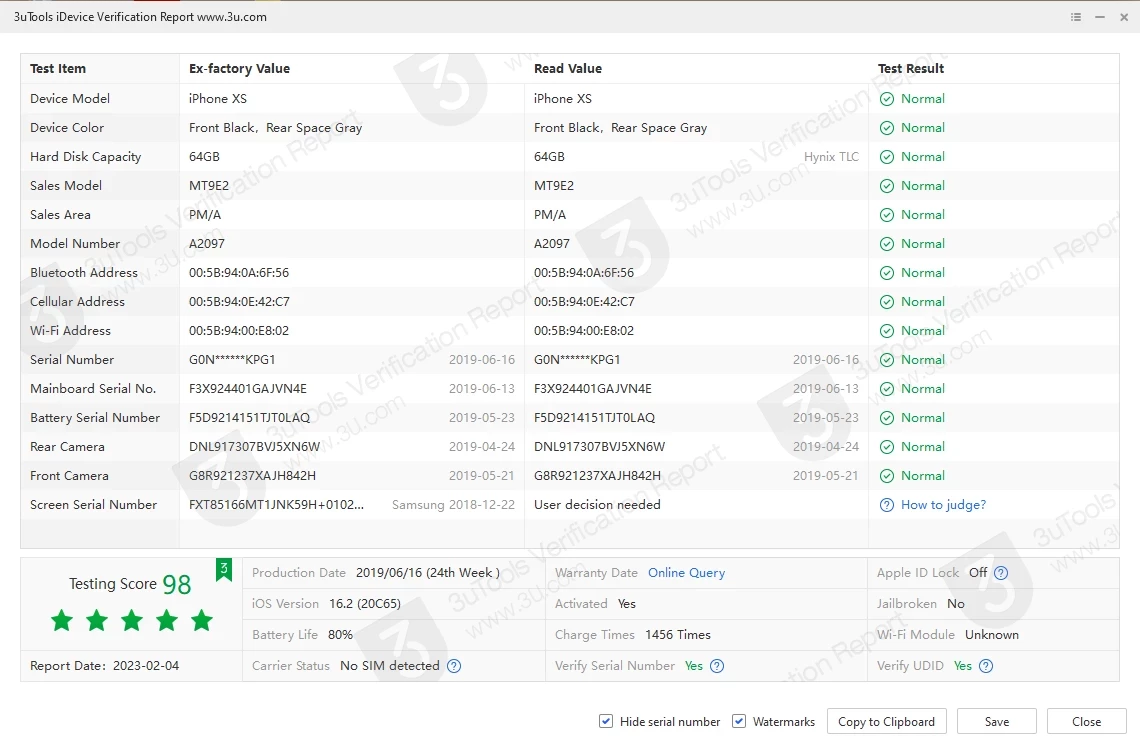1140x750 pixels.
Task: Click the Close button at the bottom
Action: (1086, 722)
